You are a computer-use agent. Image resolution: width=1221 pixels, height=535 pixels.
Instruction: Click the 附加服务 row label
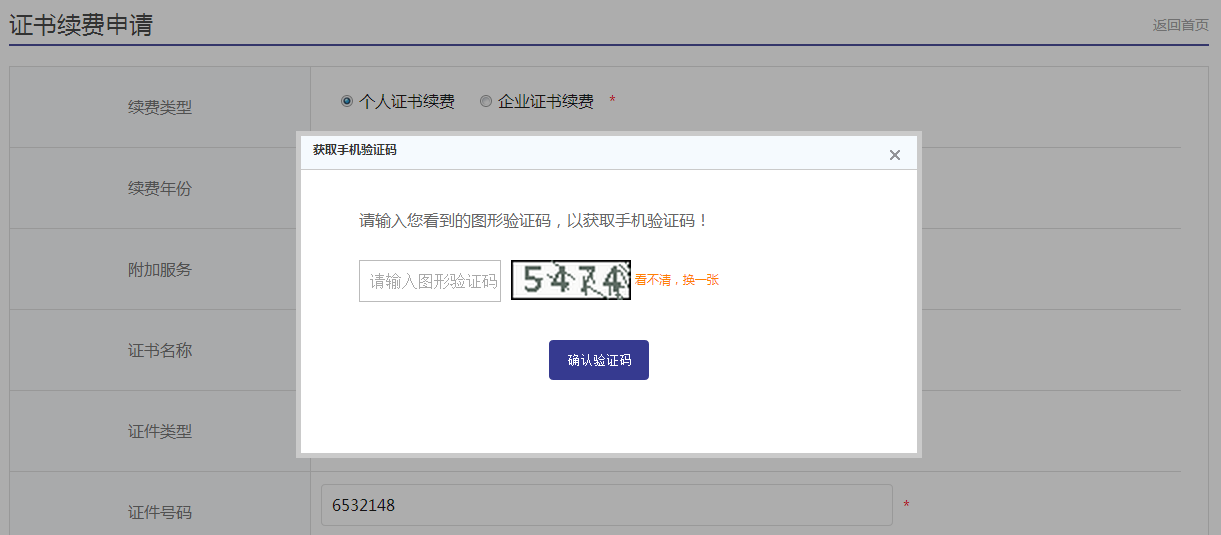[x=160, y=269]
